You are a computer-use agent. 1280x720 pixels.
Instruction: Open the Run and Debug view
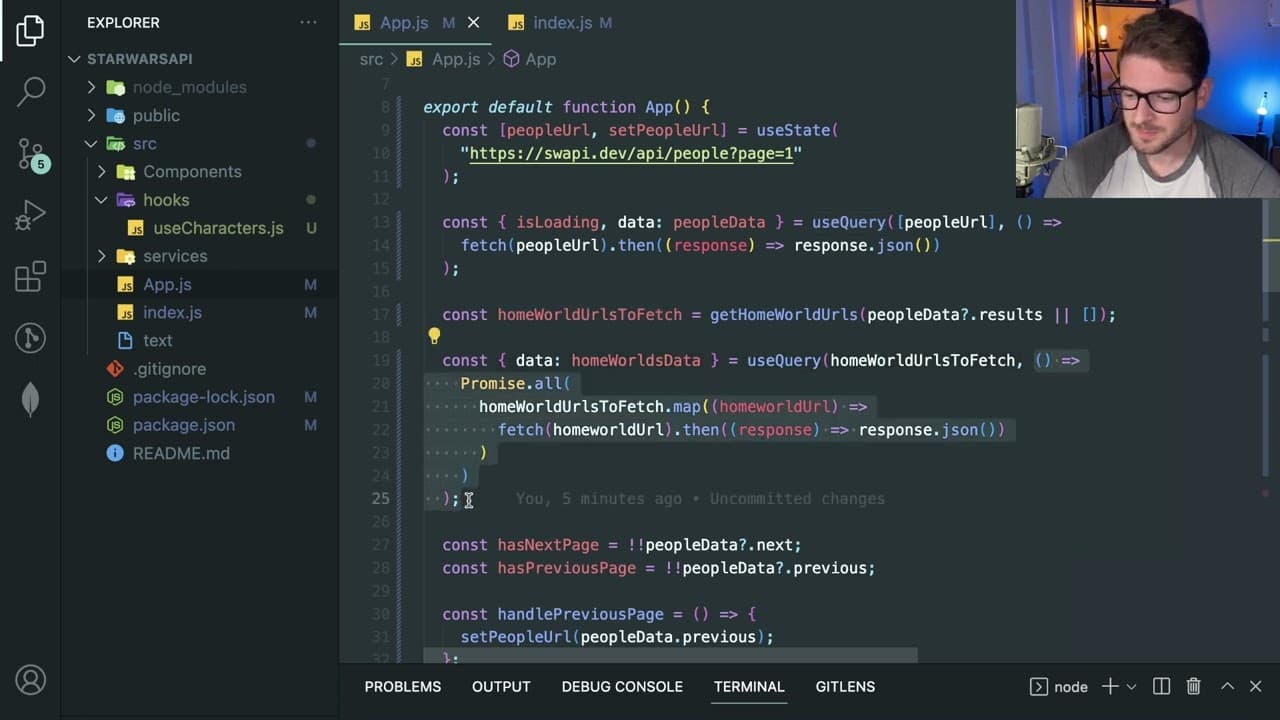[30, 214]
